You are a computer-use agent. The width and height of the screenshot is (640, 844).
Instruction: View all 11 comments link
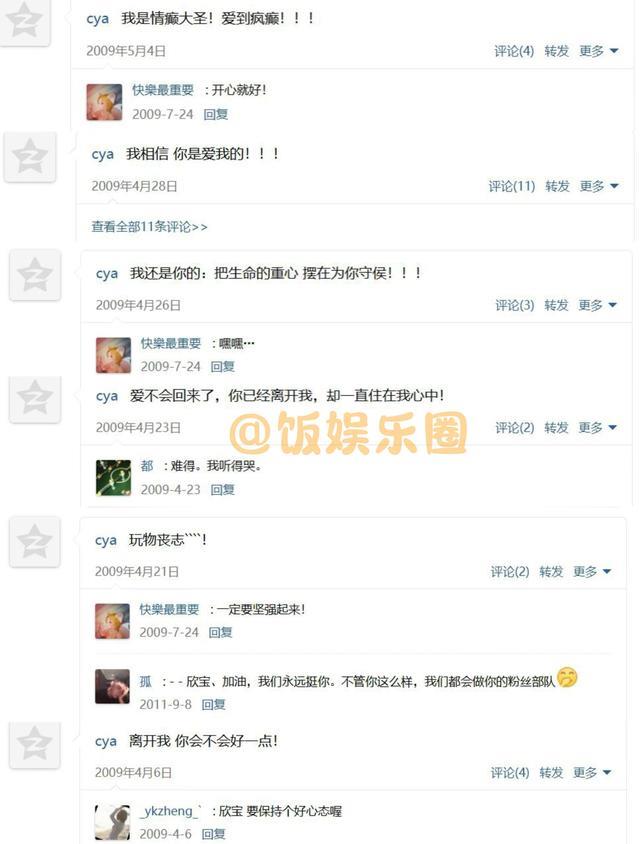coord(149,227)
